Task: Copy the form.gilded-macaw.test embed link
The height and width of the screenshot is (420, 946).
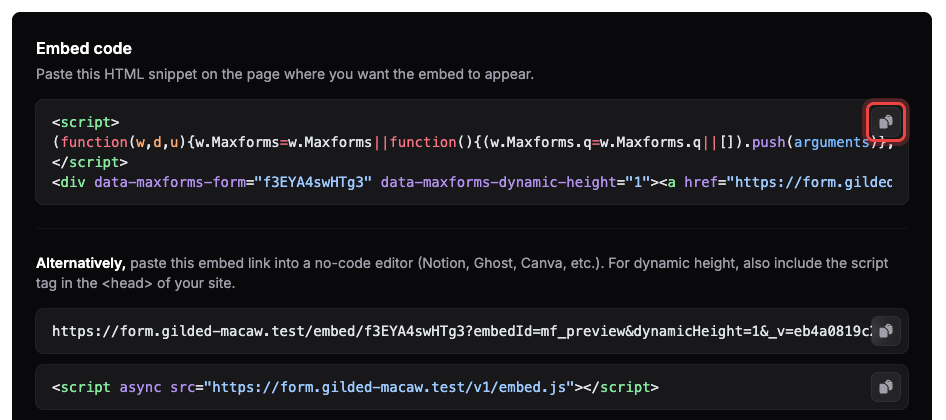Action: pos(886,331)
